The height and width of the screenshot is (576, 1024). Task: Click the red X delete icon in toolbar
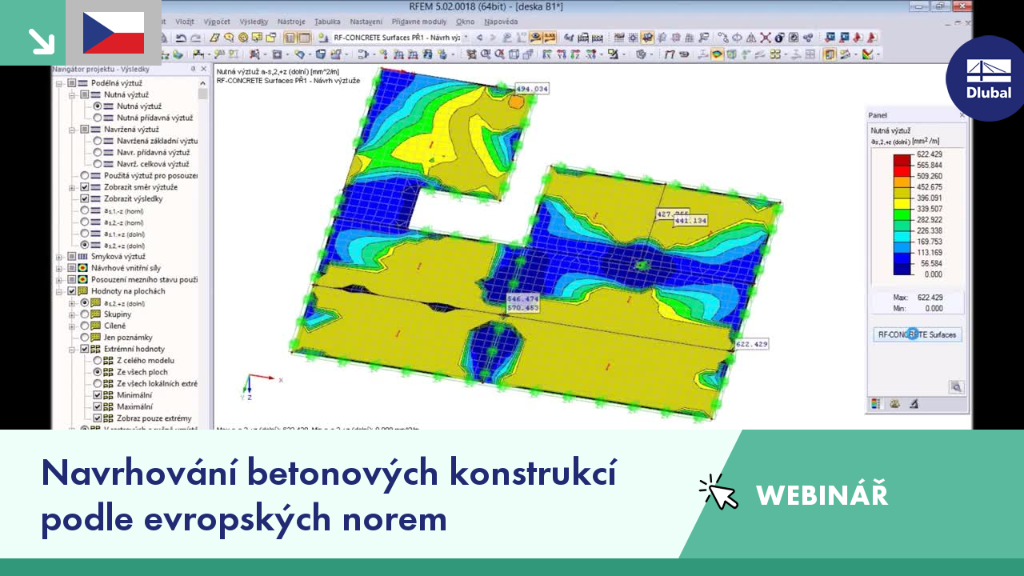point(765,38)
